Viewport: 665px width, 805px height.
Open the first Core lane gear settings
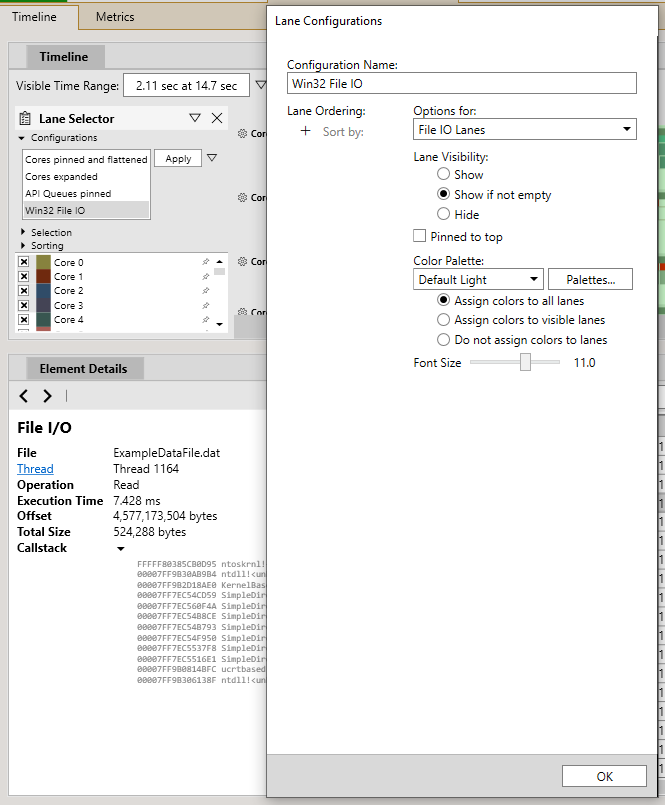(242, 133)
